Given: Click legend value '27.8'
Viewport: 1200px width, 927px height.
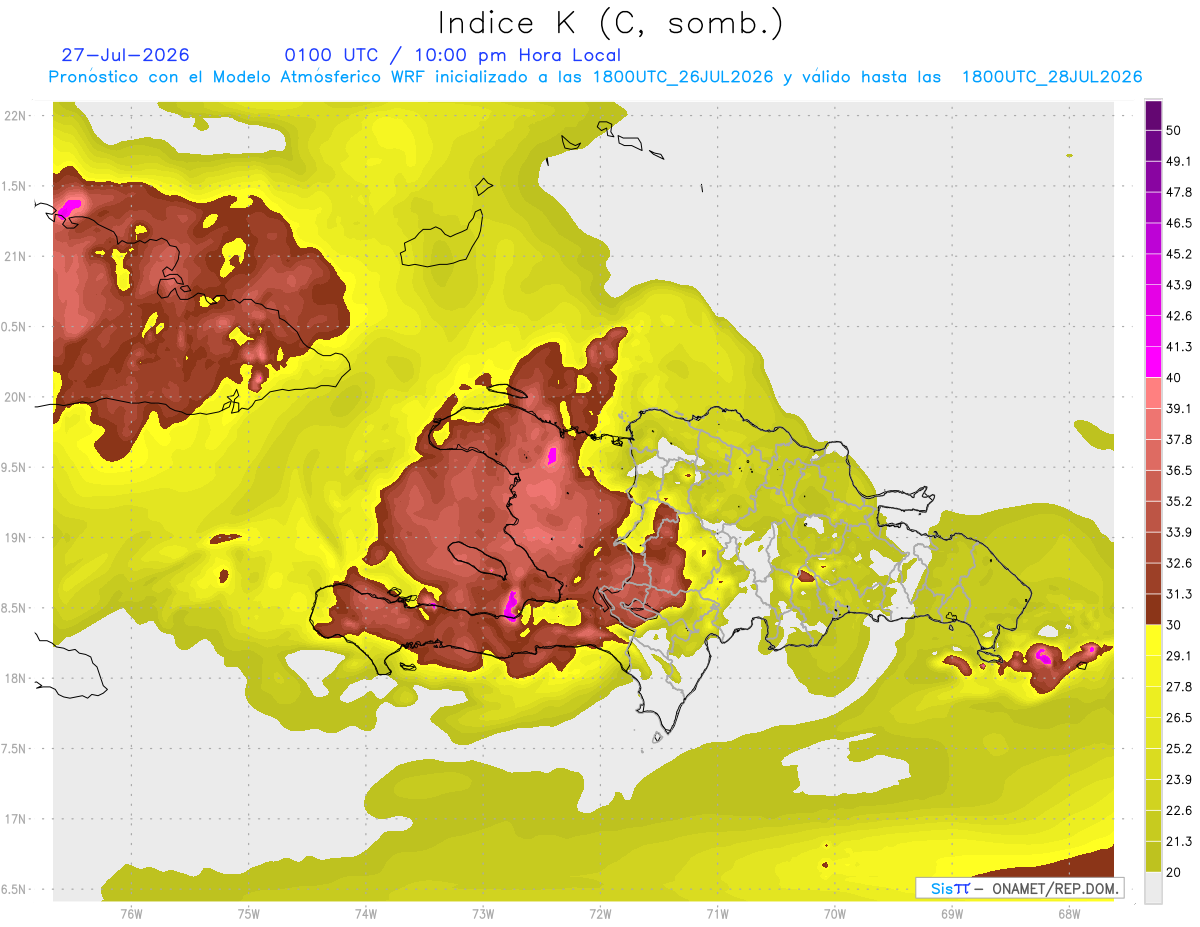Looking at the screenshot, I should (x=1179, y=686).
